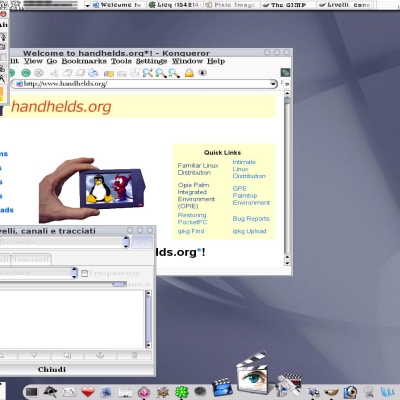
Task: Open the Restoring PocketPC link
Action: click(192, 218)
